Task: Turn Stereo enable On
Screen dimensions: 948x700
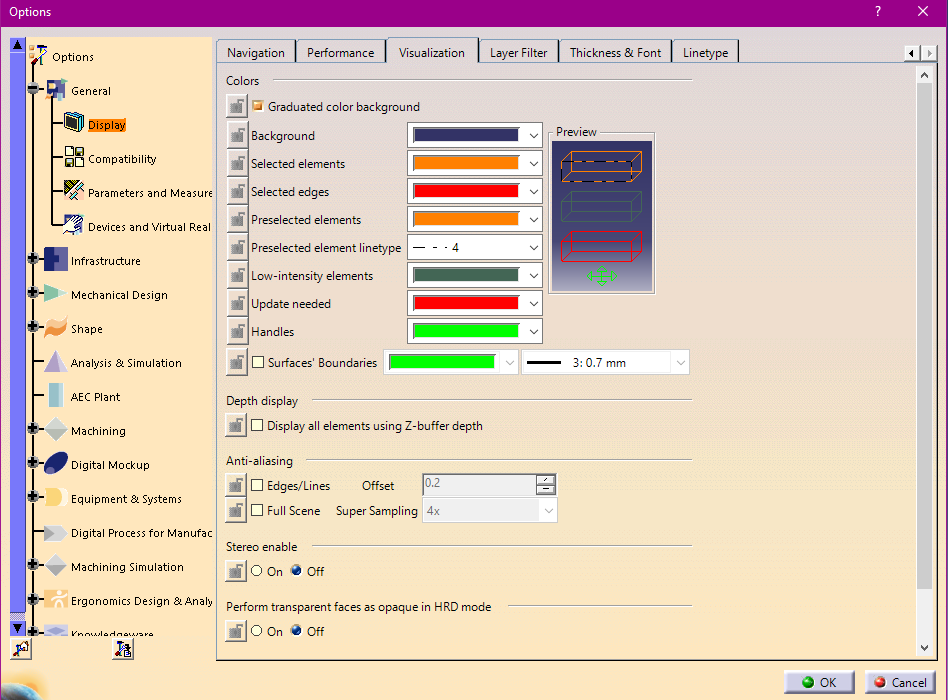Action: 257,571
